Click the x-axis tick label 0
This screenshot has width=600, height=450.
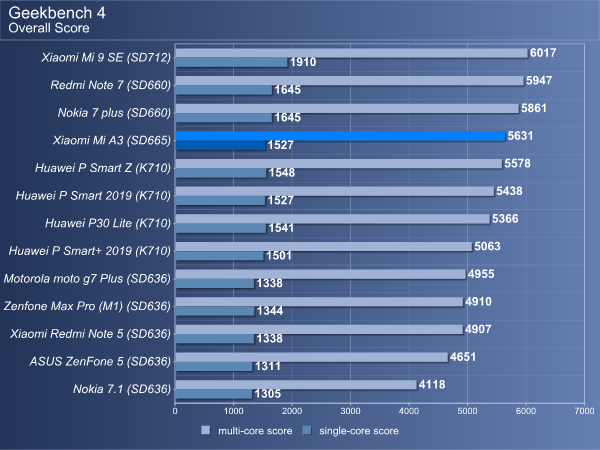[x=175, y=411]
